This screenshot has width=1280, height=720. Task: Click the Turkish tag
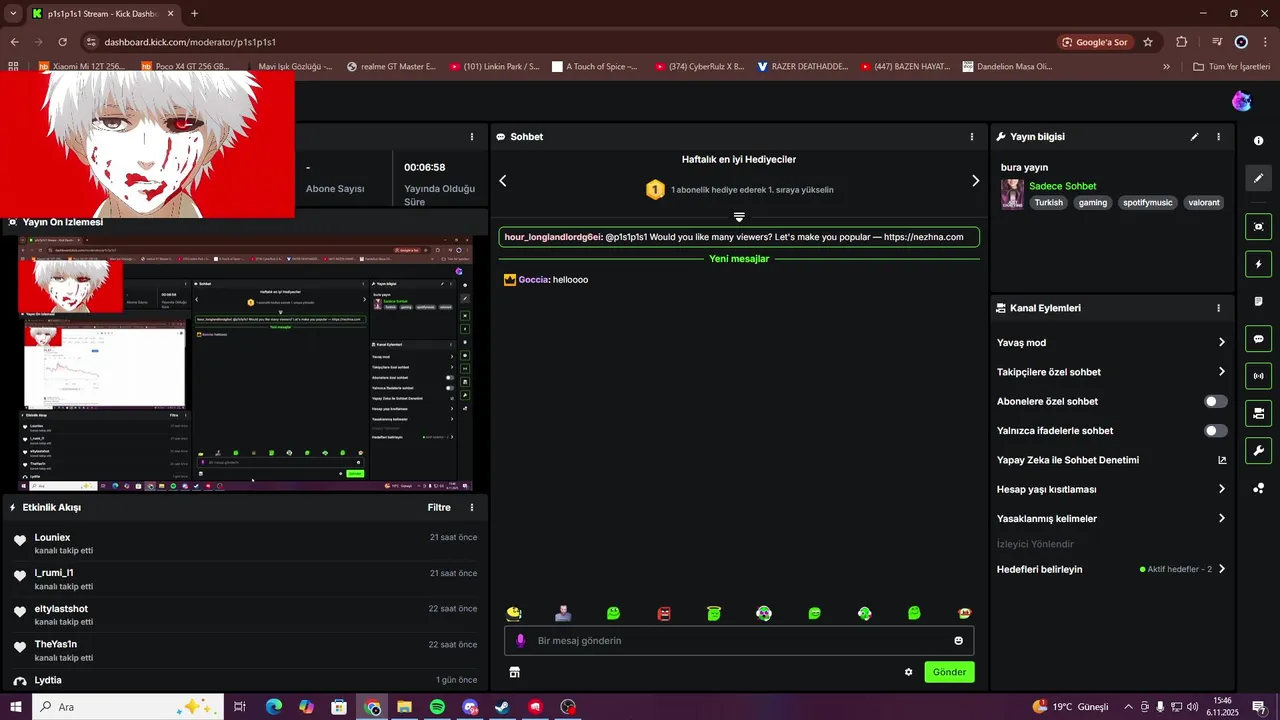point(1048,202)
